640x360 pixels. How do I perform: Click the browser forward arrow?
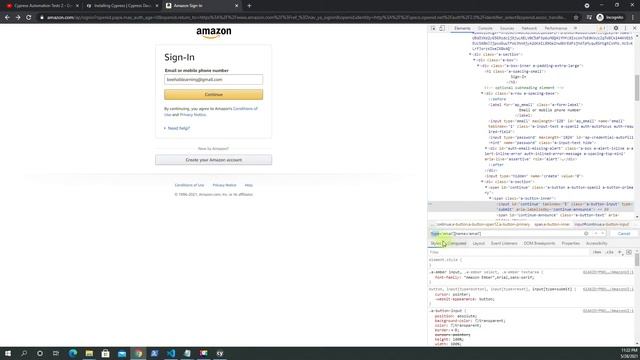point(18,18)
